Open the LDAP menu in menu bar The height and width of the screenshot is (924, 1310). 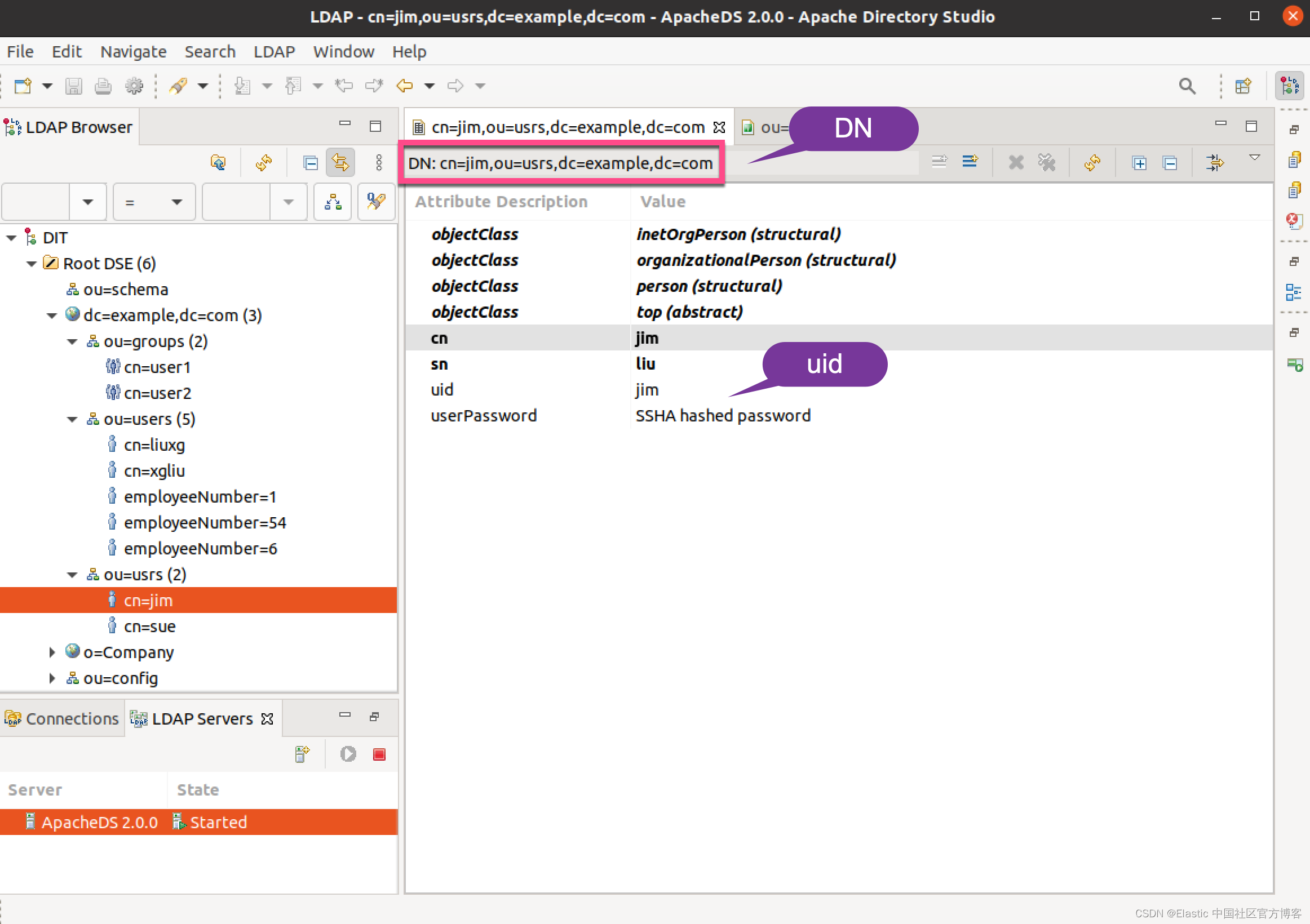(274, 52)
